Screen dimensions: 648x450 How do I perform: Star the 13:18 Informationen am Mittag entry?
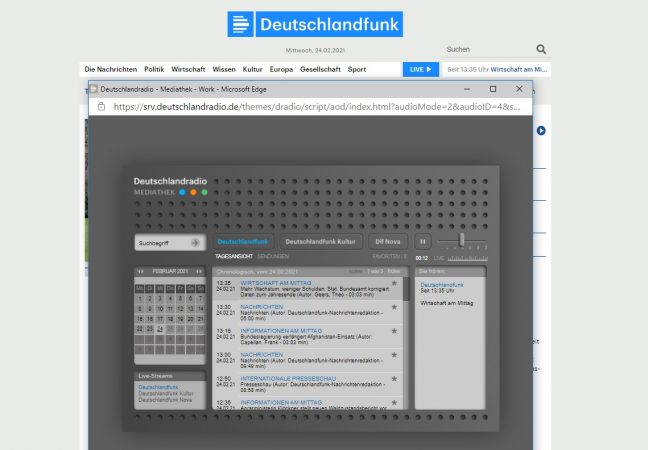394,331
